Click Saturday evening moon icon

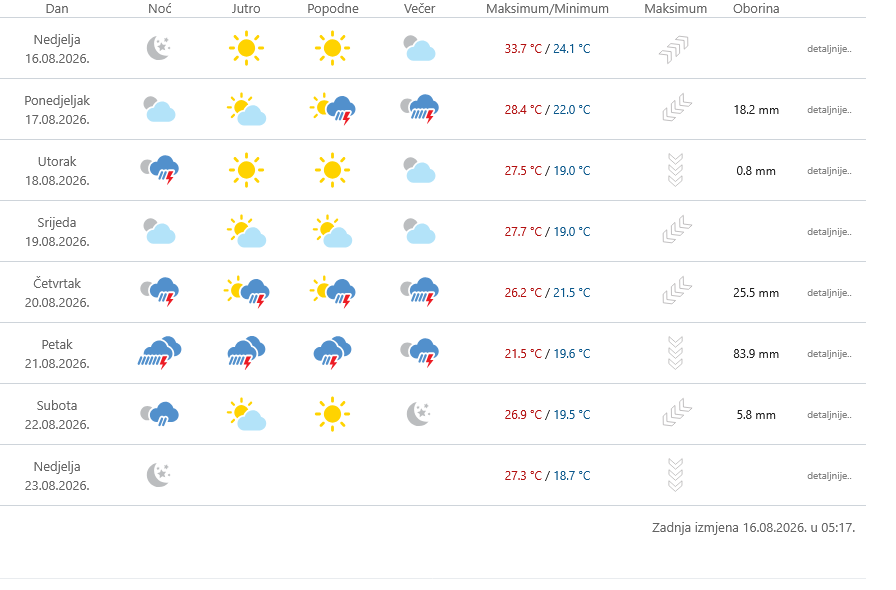click(419, 414)
